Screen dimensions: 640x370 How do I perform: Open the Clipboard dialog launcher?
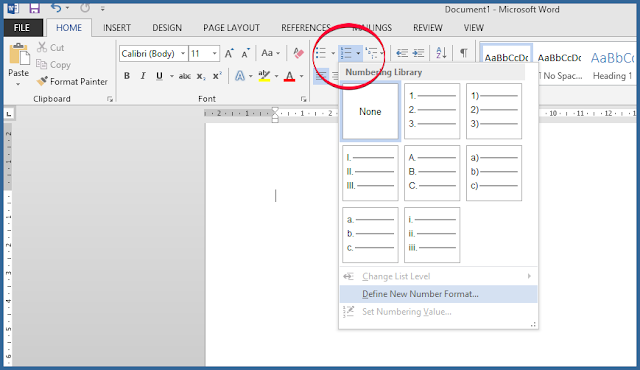coord(110,99)
